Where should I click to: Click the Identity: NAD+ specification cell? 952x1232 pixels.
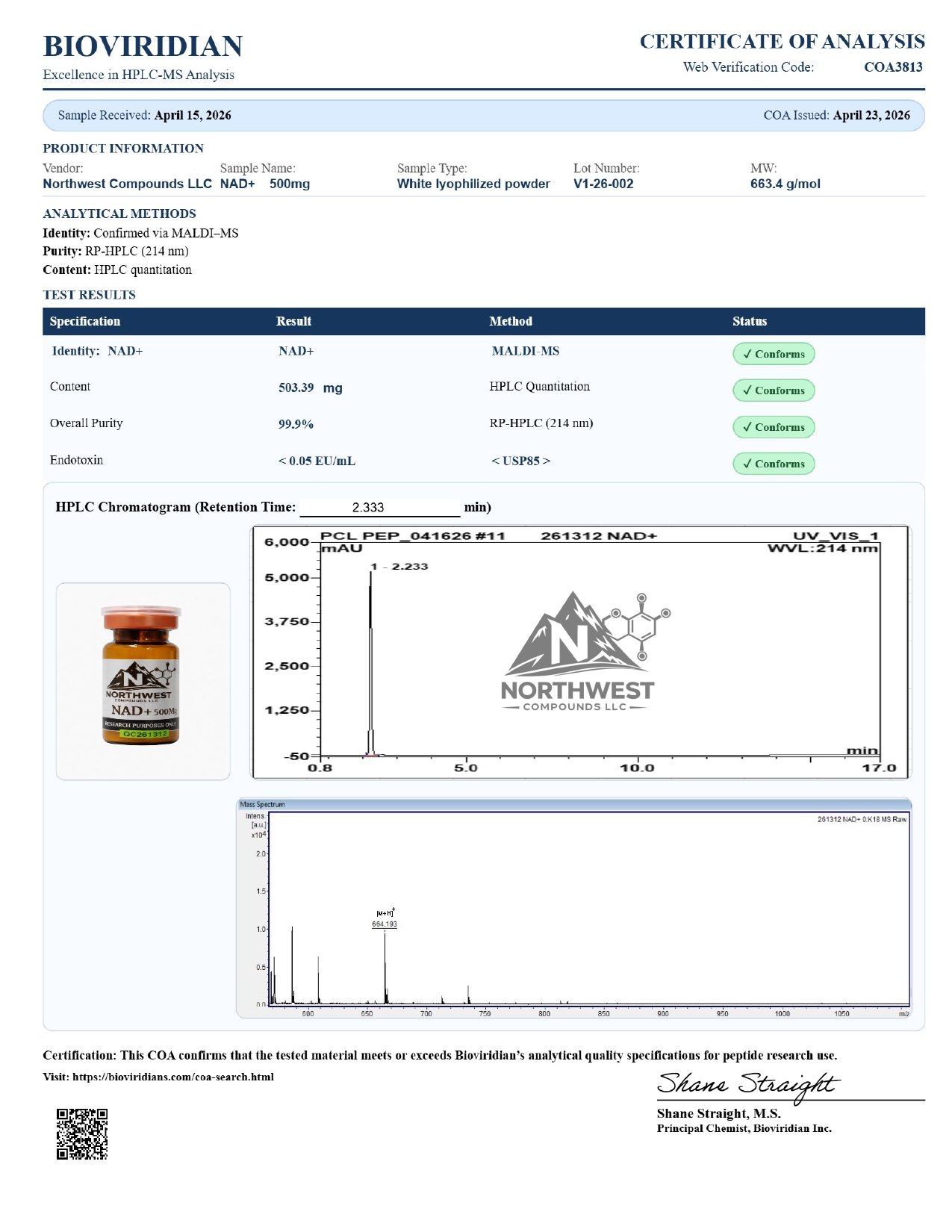tap(97, 351)
